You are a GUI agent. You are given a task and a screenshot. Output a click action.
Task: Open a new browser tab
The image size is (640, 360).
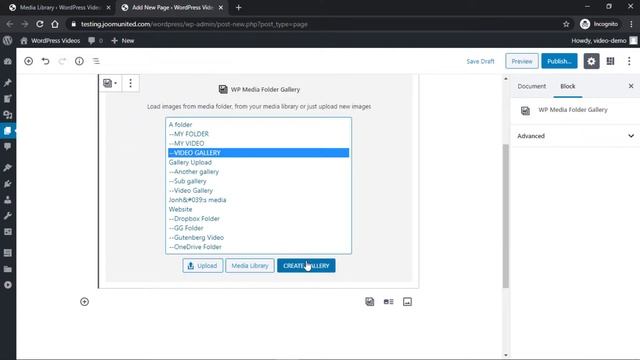(239, 7)
